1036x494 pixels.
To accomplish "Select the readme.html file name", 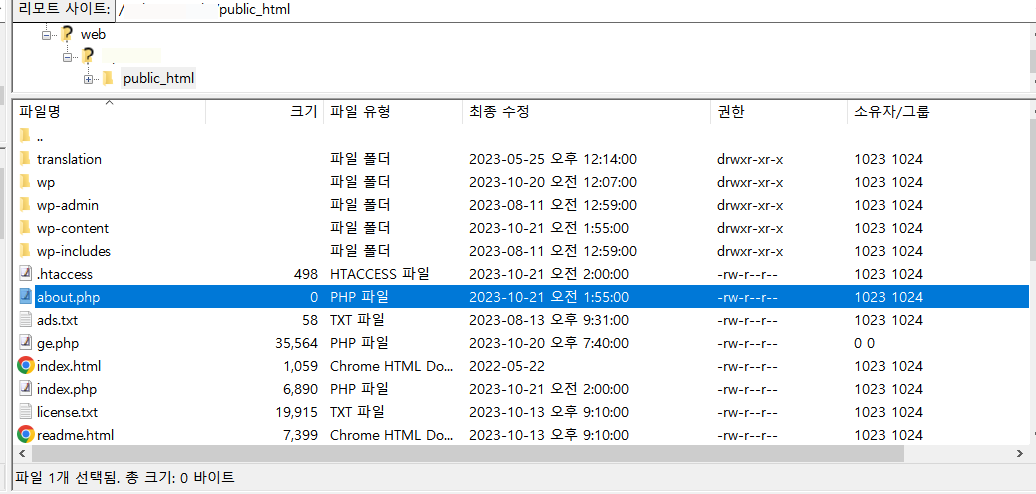I will pyautogui.click(x=76, y=435).
